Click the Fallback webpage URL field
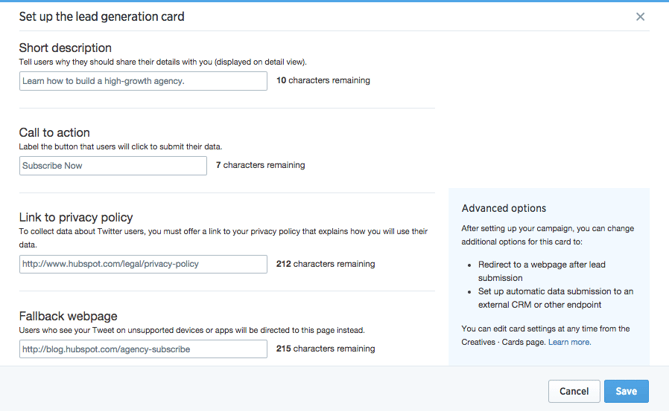This screenshot has width=669, height=411. click(143, 349)
